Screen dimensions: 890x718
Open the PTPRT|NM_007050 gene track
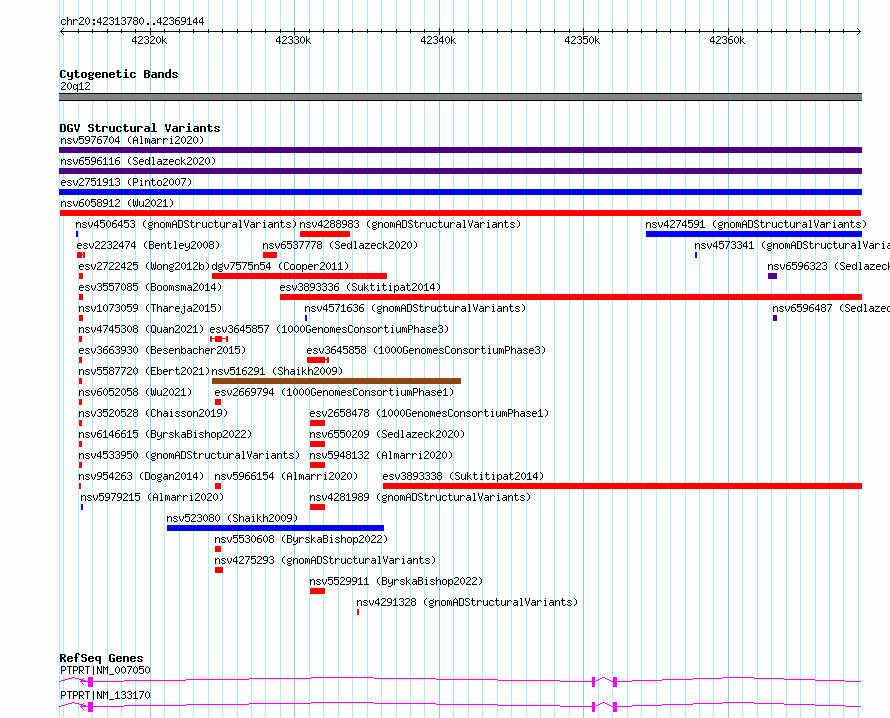click(460, 681)
